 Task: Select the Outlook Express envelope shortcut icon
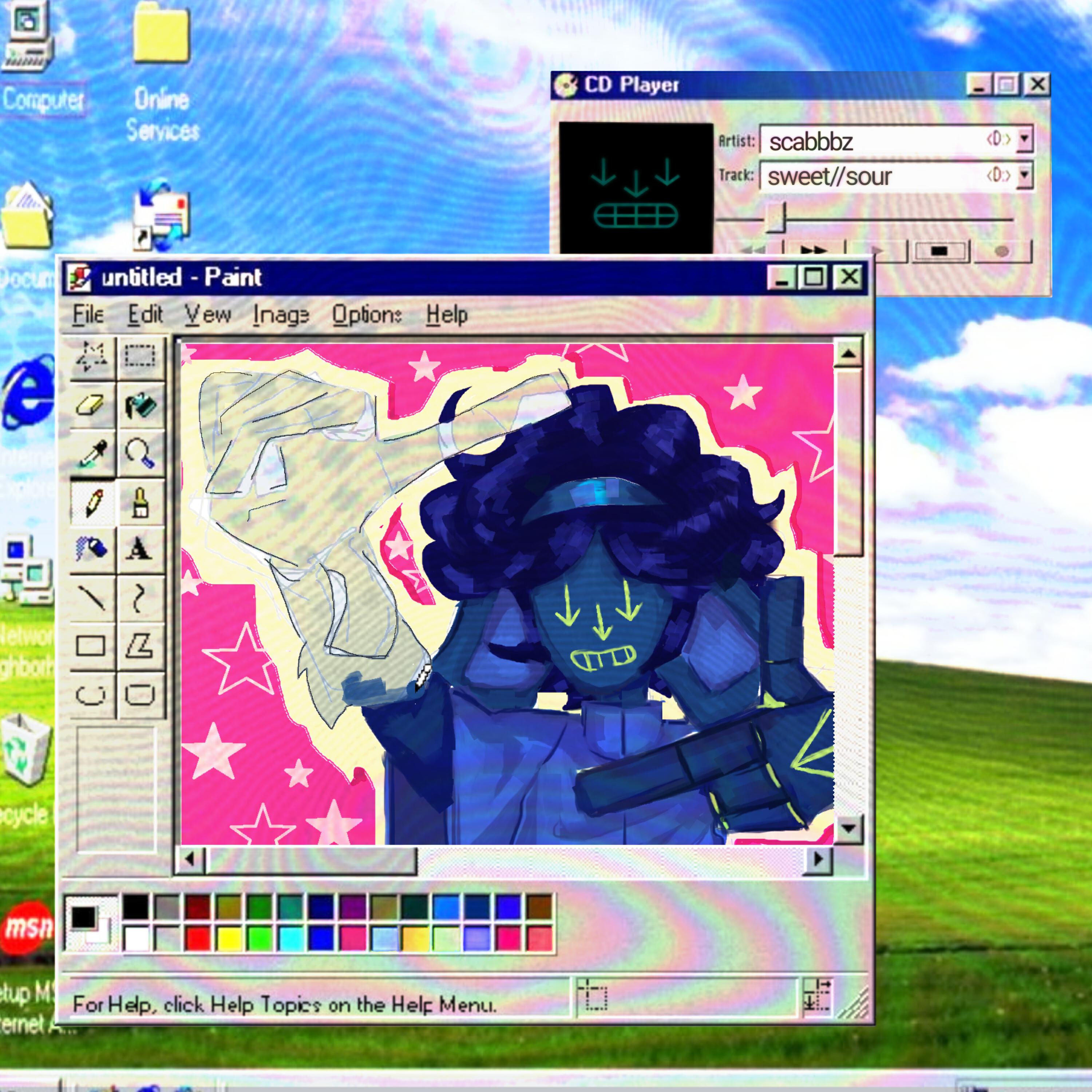[161, 215]
